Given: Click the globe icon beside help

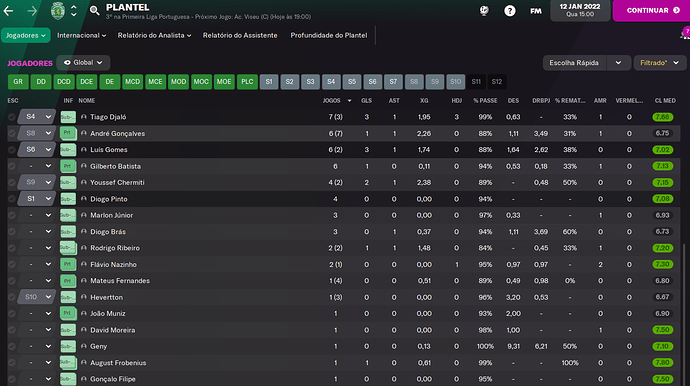Looking at the screenshot, I should click(x=484, y=11).
